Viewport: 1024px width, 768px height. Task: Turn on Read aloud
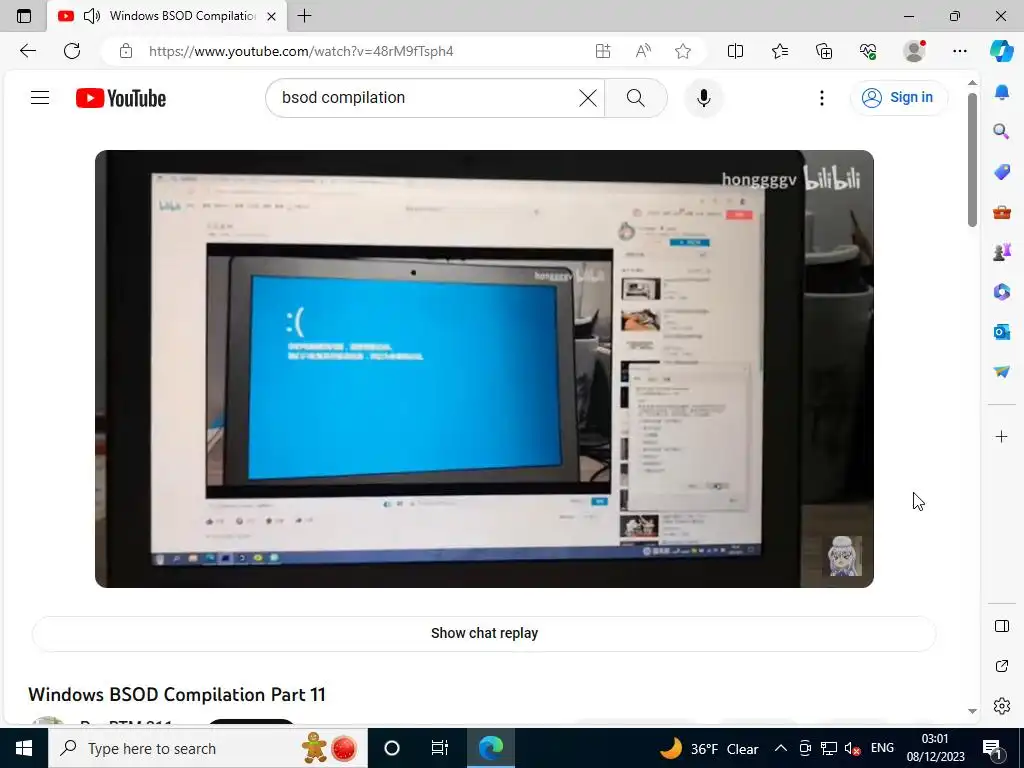click(643, 51)
